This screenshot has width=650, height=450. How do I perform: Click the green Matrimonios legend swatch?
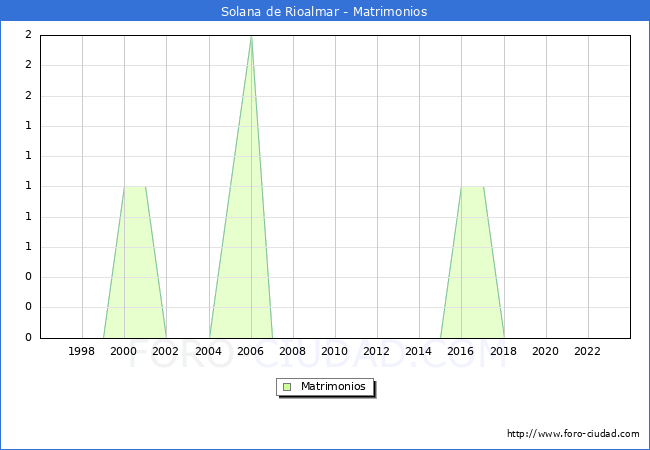(287, 387)
